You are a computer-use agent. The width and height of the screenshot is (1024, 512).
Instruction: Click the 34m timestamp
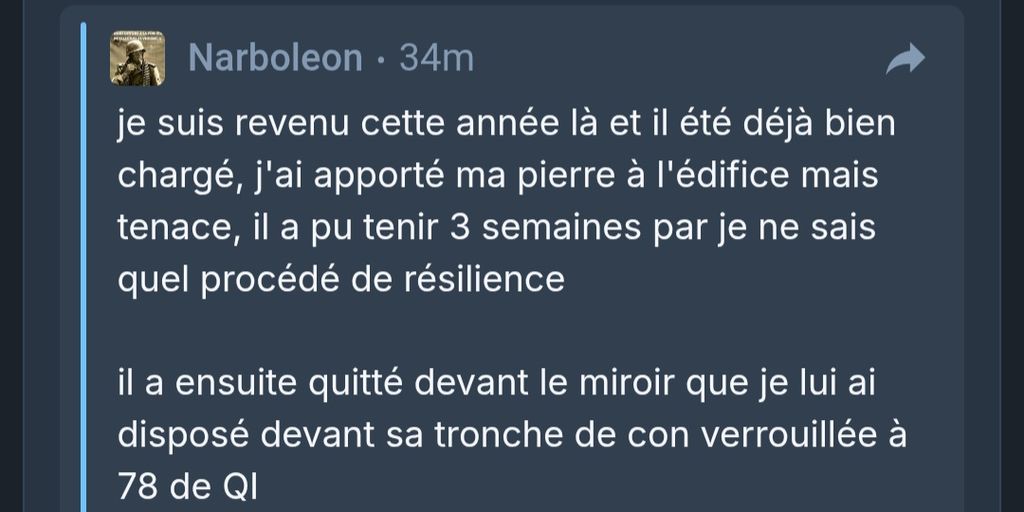point(436,58)
